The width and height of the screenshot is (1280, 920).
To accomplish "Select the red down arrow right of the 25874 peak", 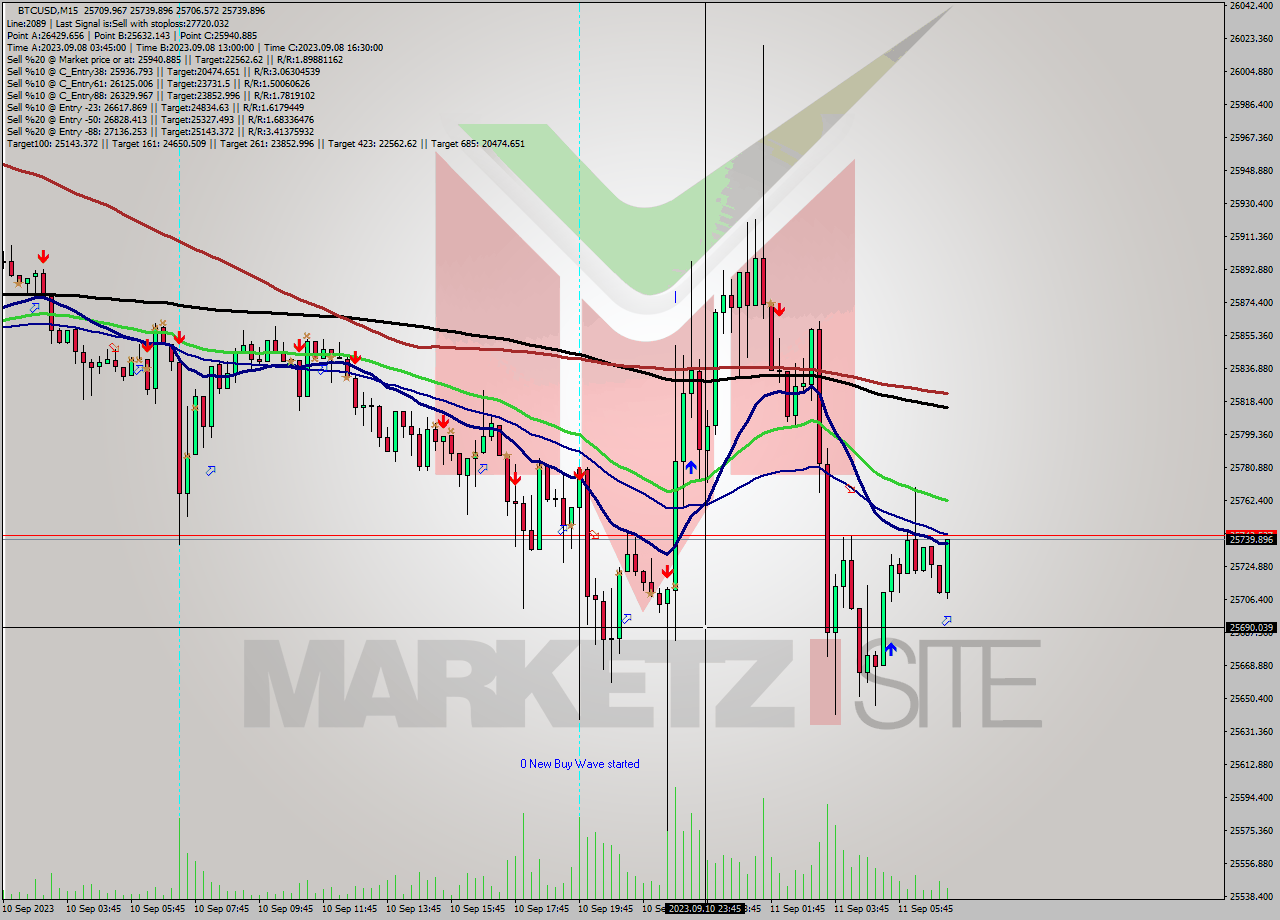I will [x=777, y=309].
